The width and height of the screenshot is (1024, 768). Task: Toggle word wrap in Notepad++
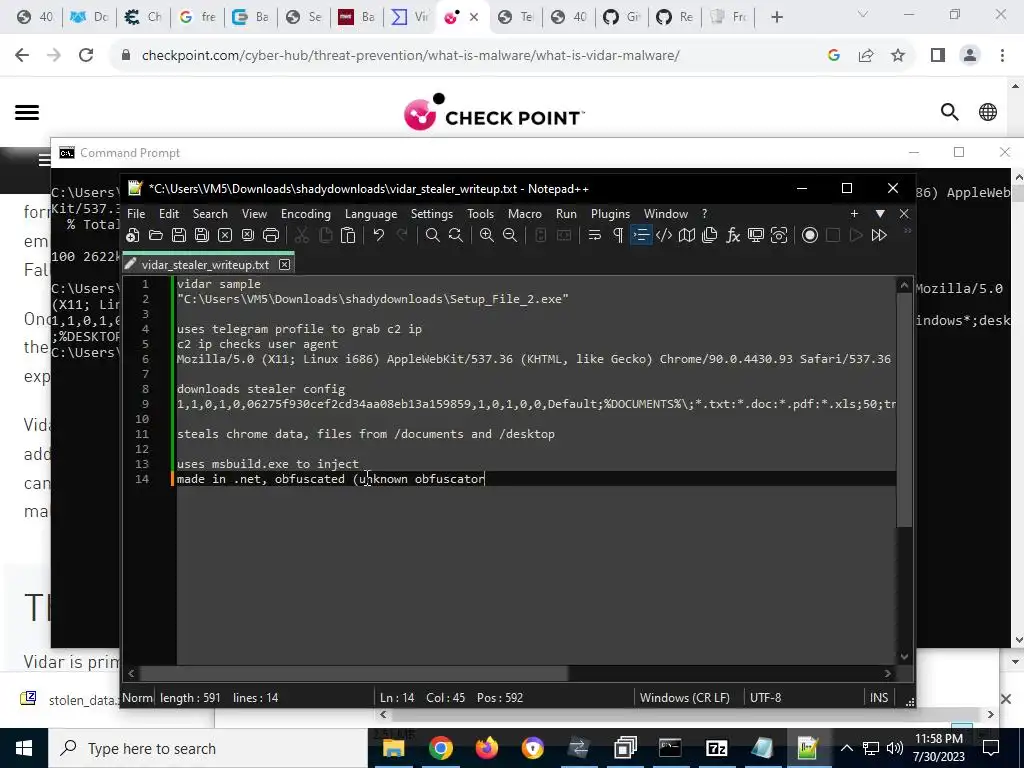click(594, 235)
